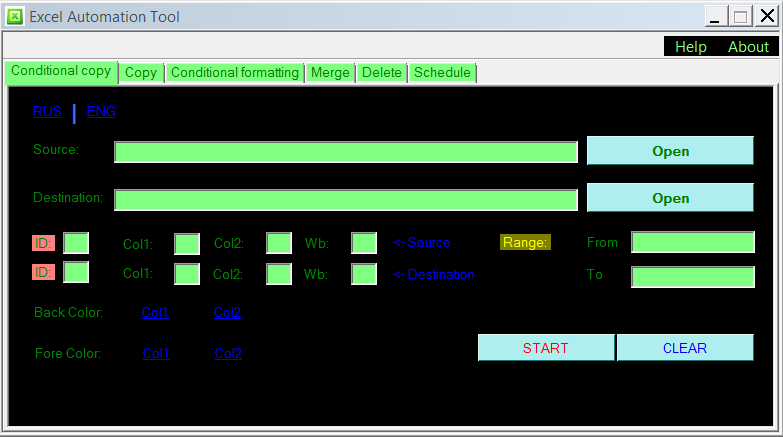Click the 'Fore Color:' label
This screenshot has width=783, height=437.
point(68,354)
